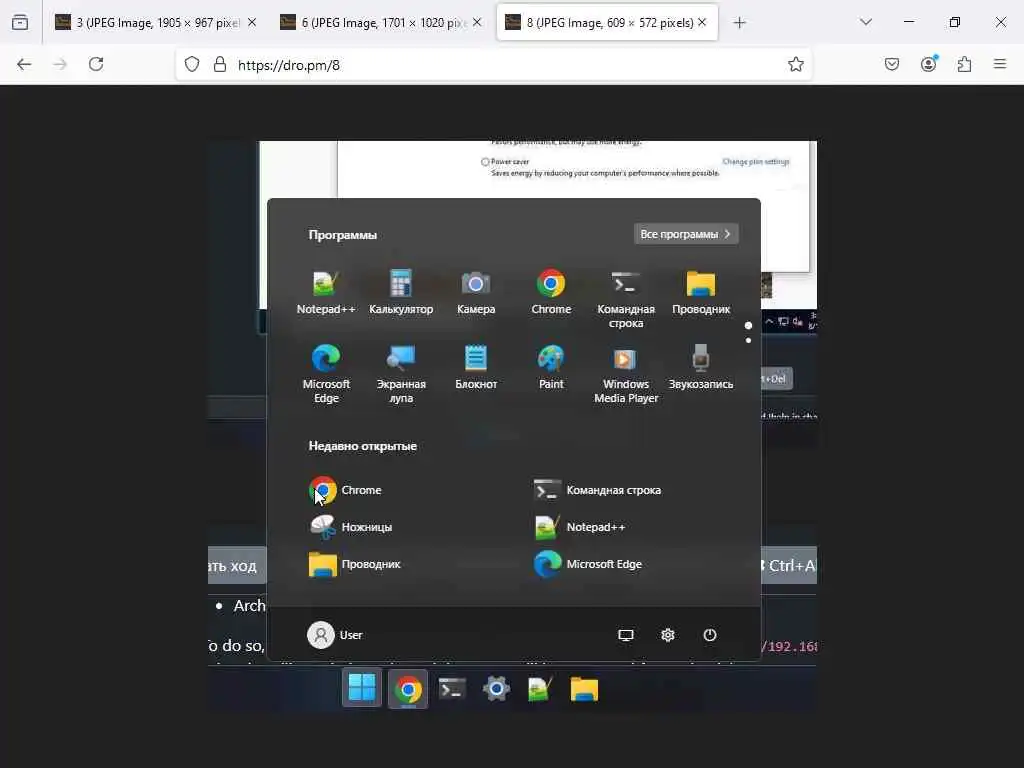This screenshot has width=1024, height=768.
Task: Open Проводник from the pinned programs grid
Action: click(x=701, y=291)
